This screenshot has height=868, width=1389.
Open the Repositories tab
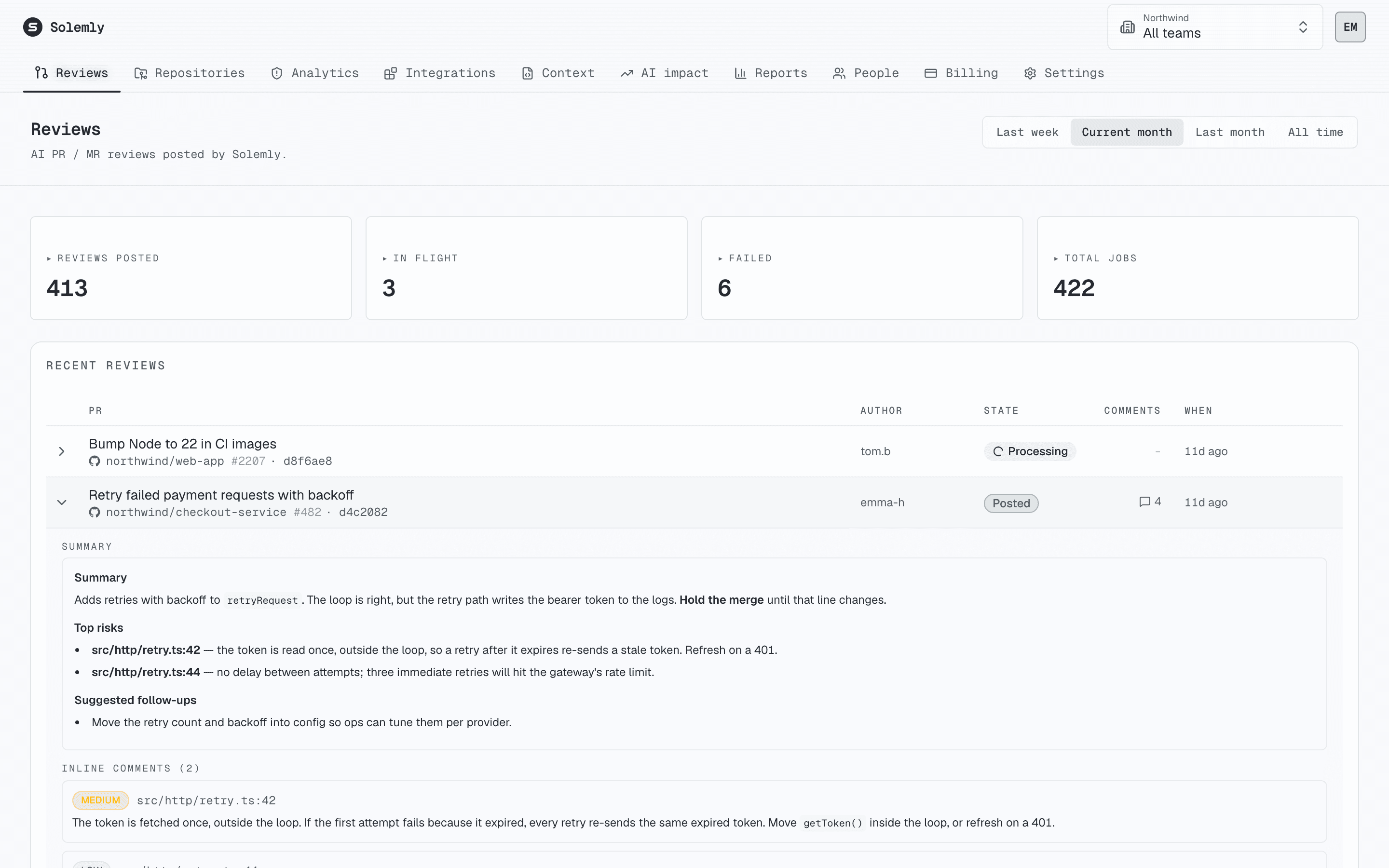190,73
